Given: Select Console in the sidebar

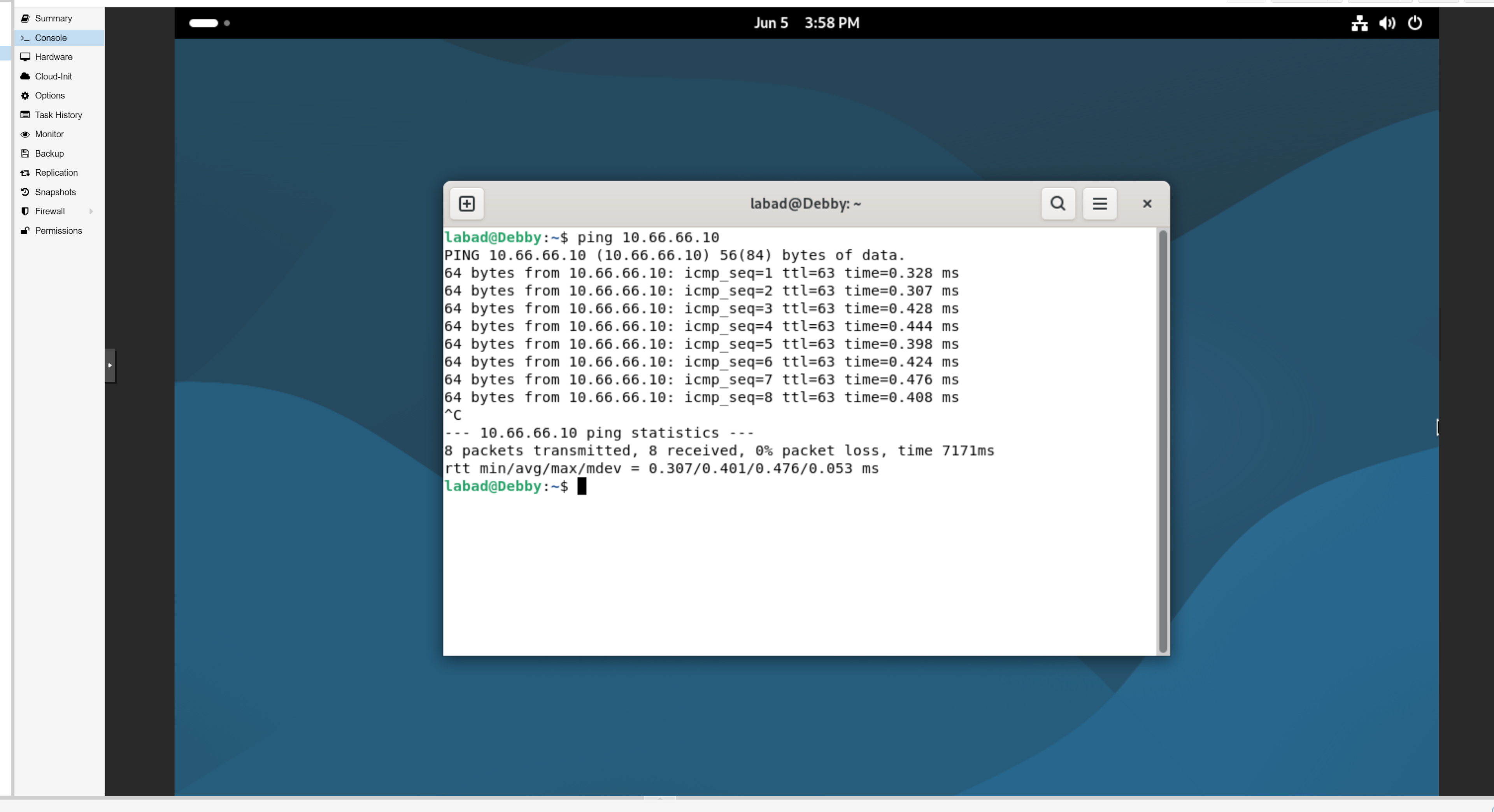Looking at the screenshot, I should pos(59,38).
